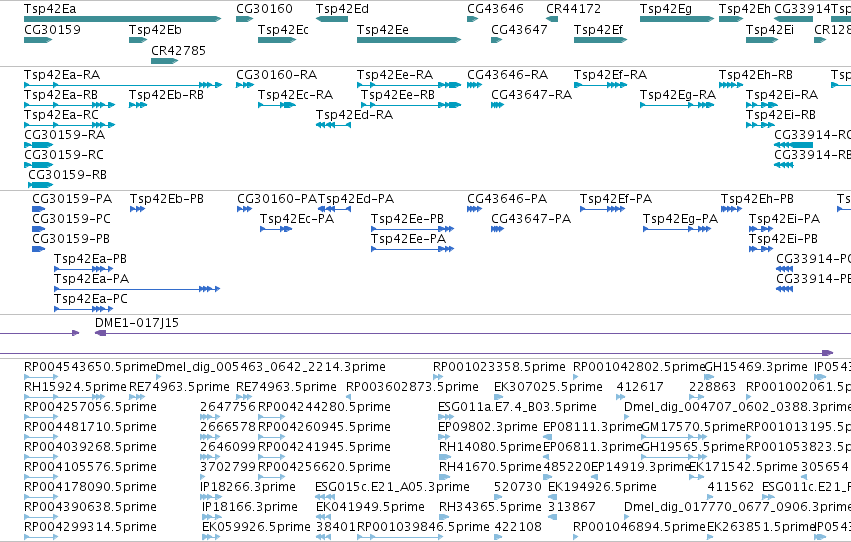Click the CG43647 gene label
The image size is (851, 542).
pyautogui.click(x=519, y=30)
